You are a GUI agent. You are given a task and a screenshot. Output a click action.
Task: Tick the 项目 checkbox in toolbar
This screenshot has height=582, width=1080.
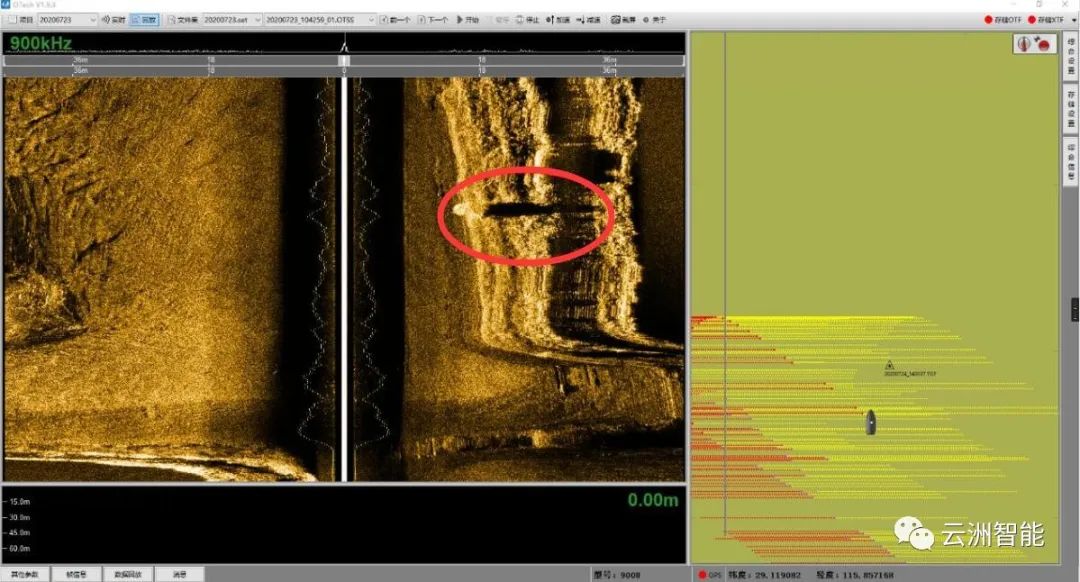(x=12, y=20)
